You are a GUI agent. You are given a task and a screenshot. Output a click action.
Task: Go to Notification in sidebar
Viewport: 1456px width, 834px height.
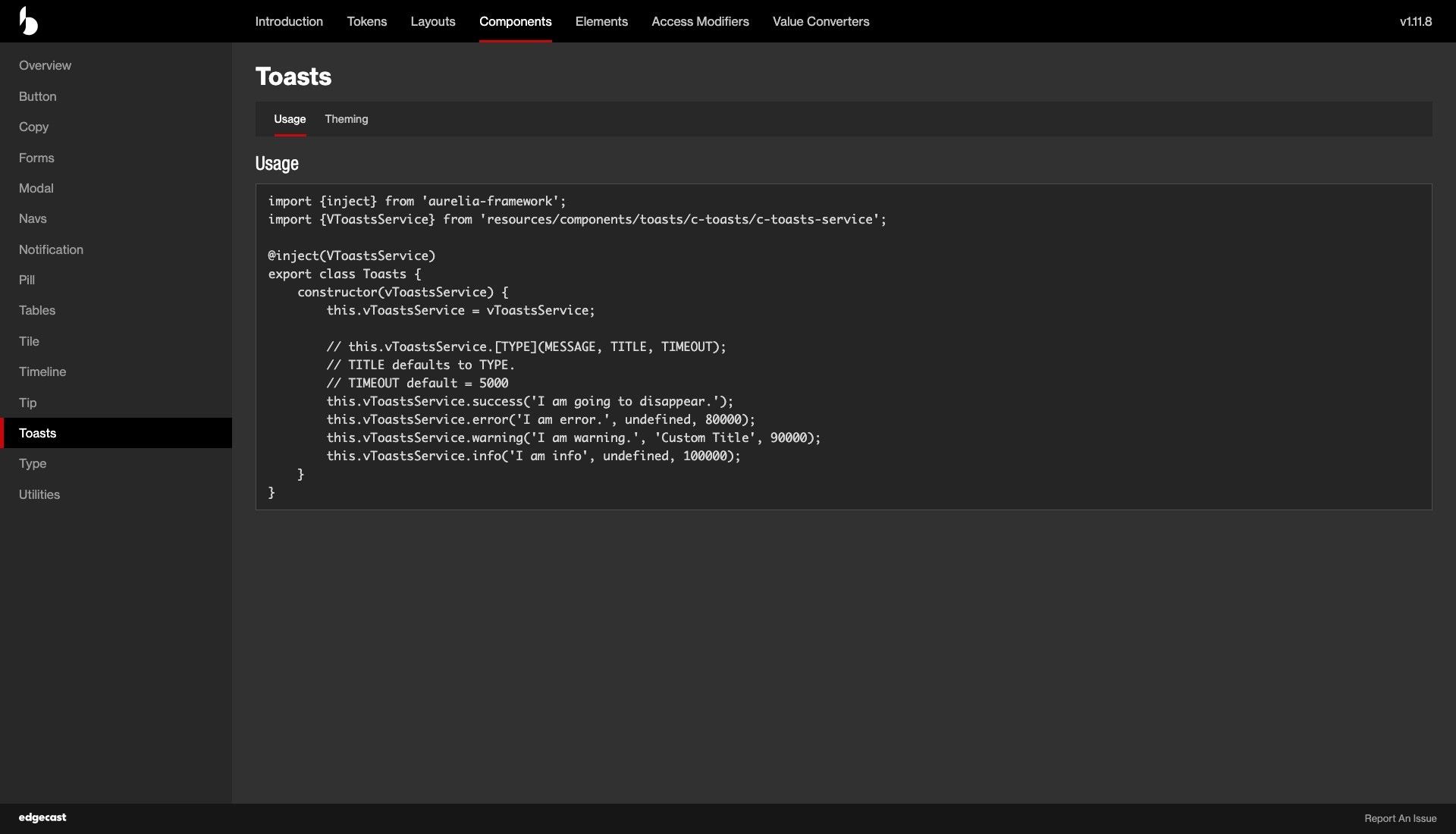(116, 249)
